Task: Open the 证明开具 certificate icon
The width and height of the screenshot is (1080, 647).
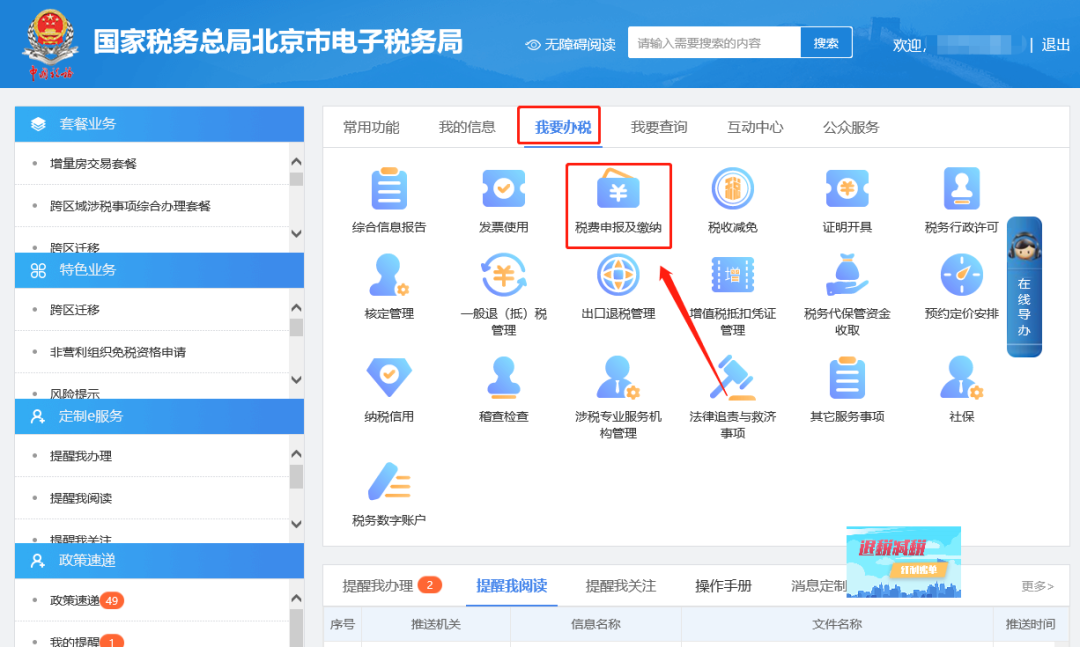Action: point(847,190)
